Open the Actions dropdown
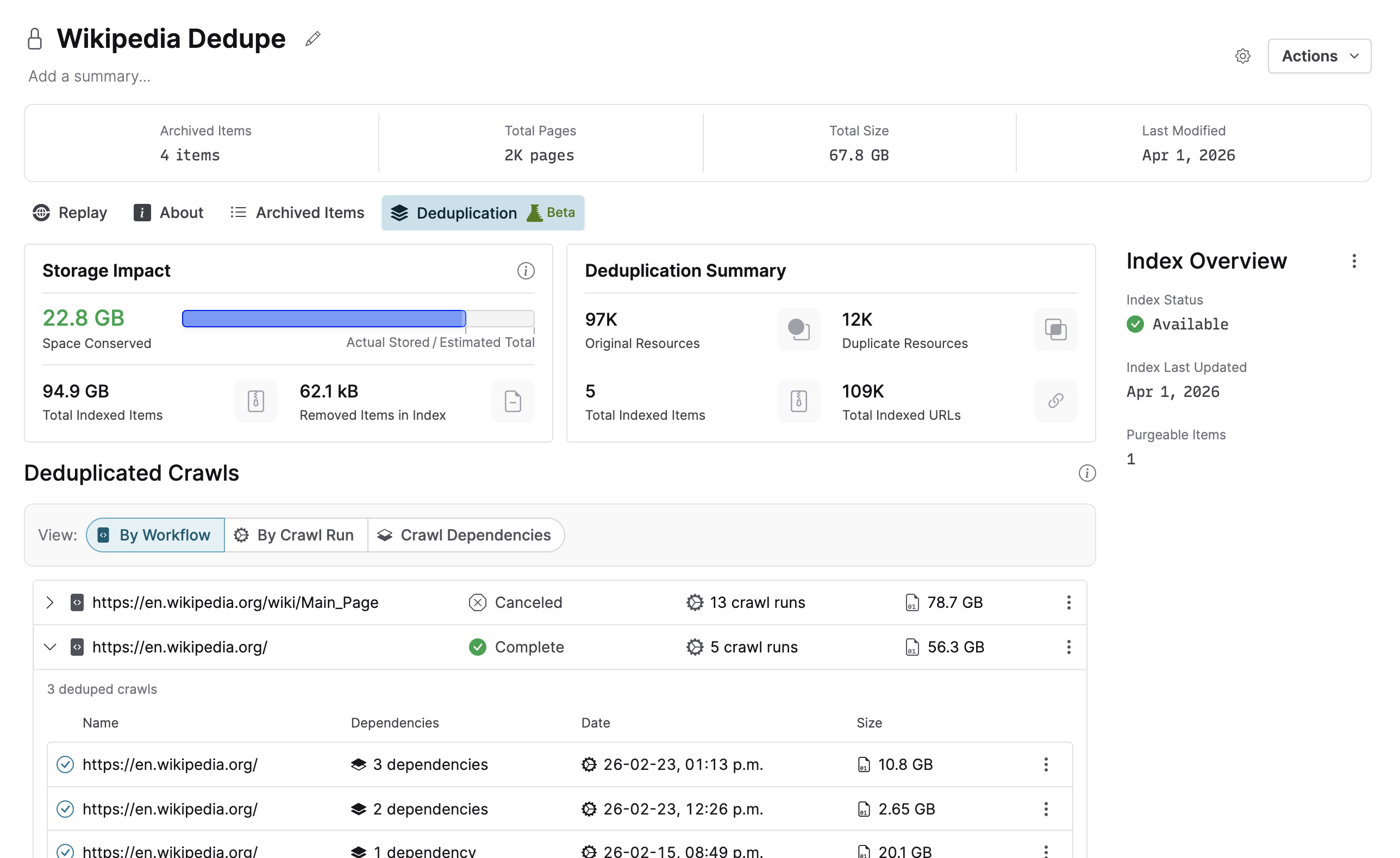This screenshot has height=858, width=1400. pos(1318,55)
